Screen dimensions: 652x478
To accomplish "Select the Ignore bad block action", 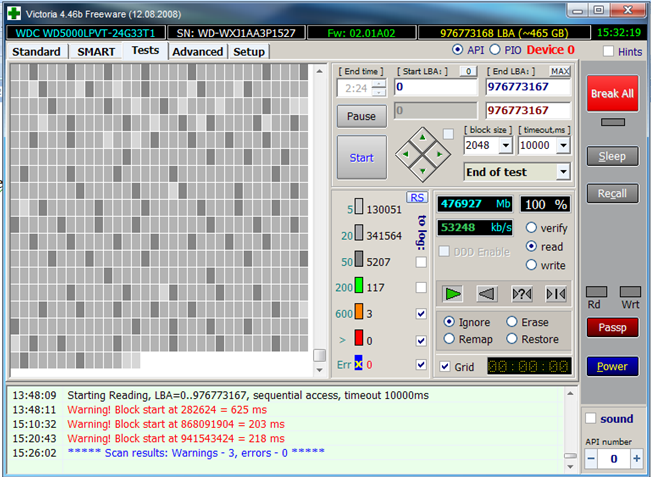I will [x=449, y=322].
